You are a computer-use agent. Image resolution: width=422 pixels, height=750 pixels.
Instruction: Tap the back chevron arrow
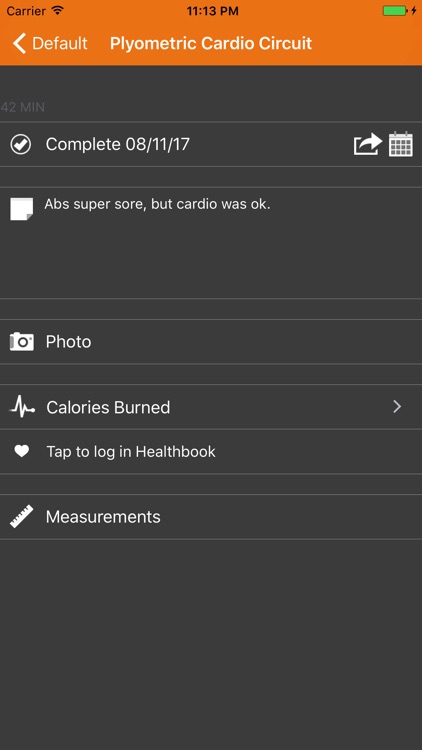(19, 43)
